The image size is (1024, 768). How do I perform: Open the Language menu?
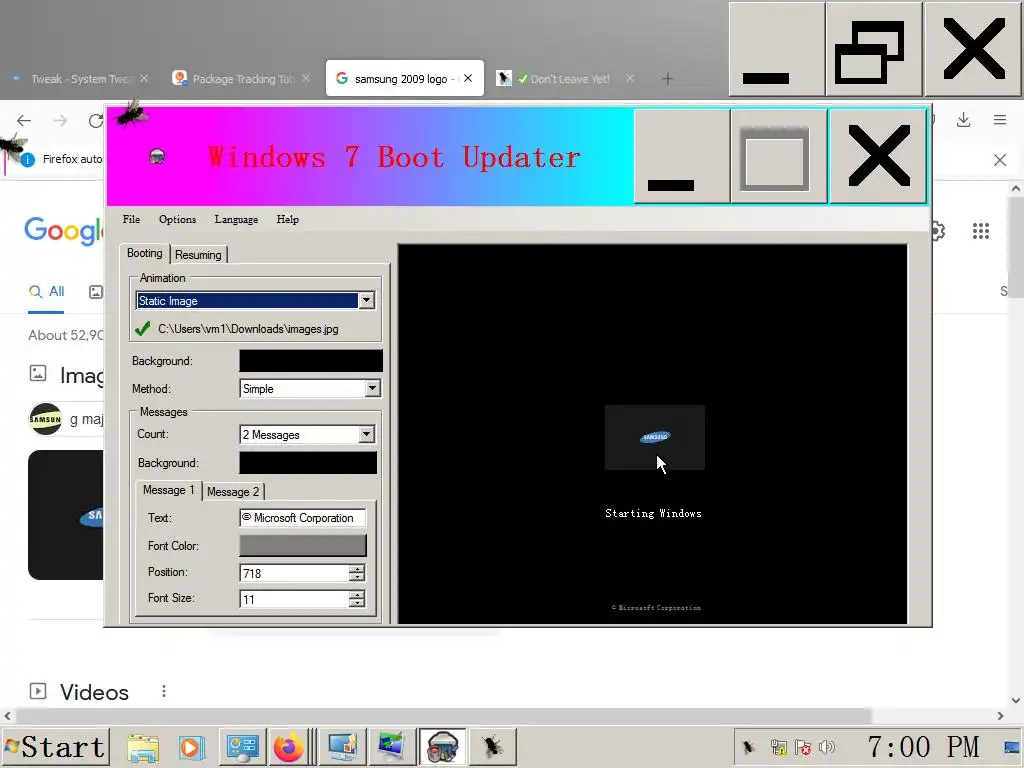pos(236,219)
